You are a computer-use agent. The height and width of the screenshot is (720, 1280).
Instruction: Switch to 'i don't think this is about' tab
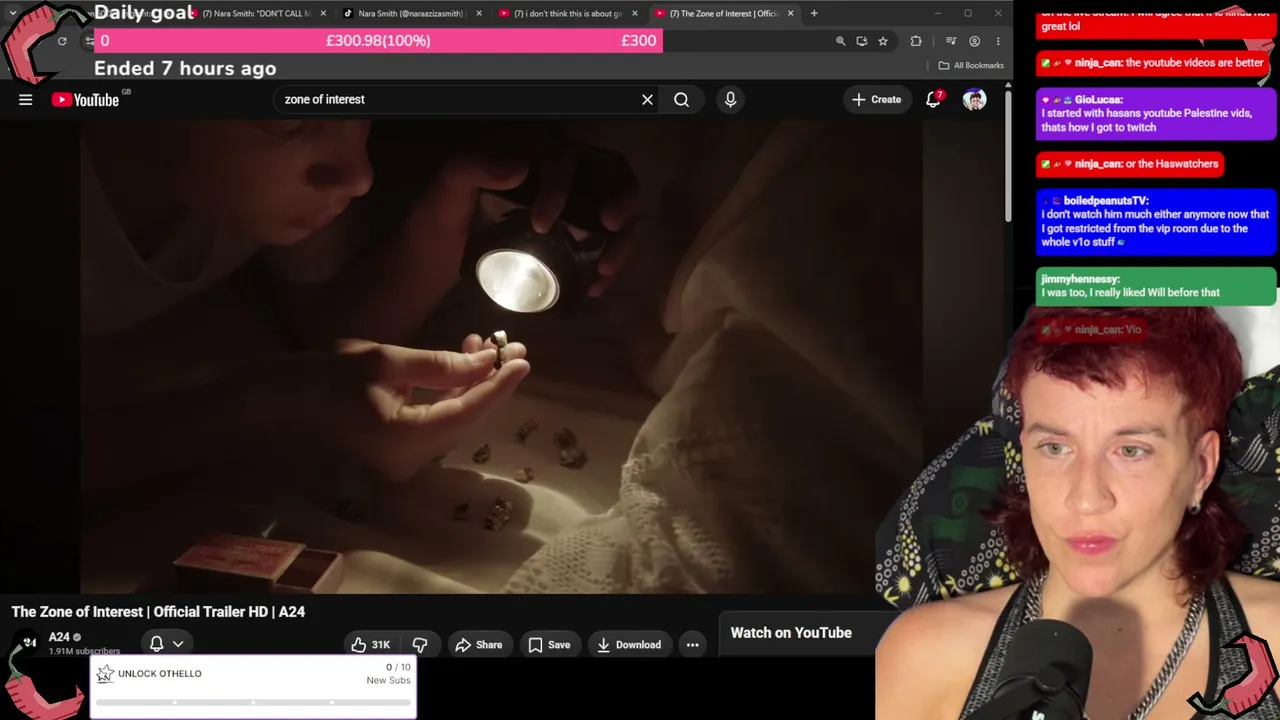tap(568, 13)
